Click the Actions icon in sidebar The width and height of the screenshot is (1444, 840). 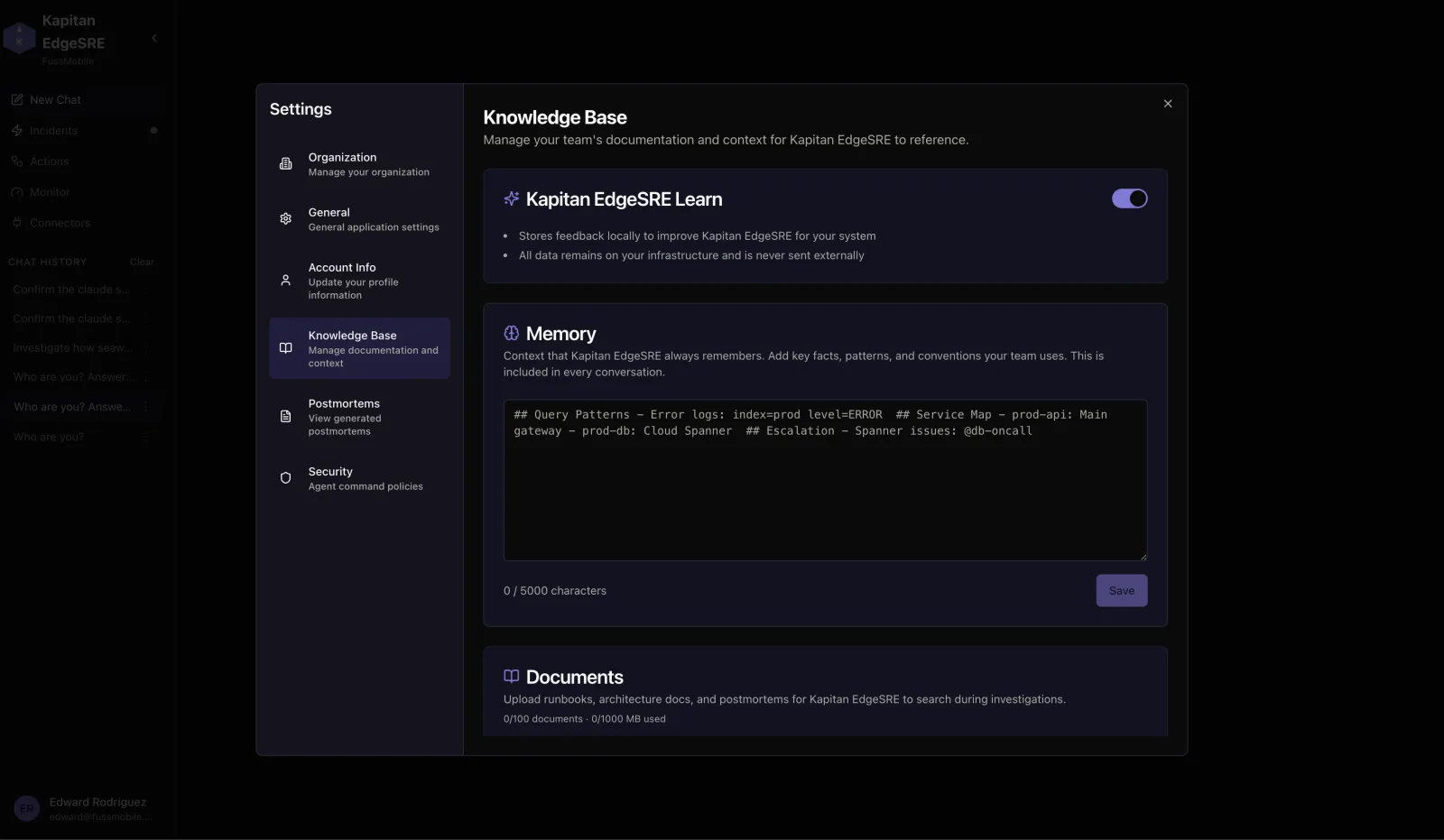point(17,162)
